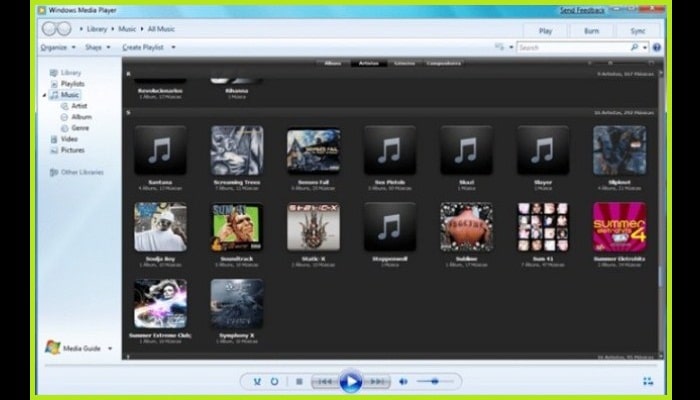Open the Soundtrack album art
Image resolution: width=700 pixels, height=400 pixels.
237,227
